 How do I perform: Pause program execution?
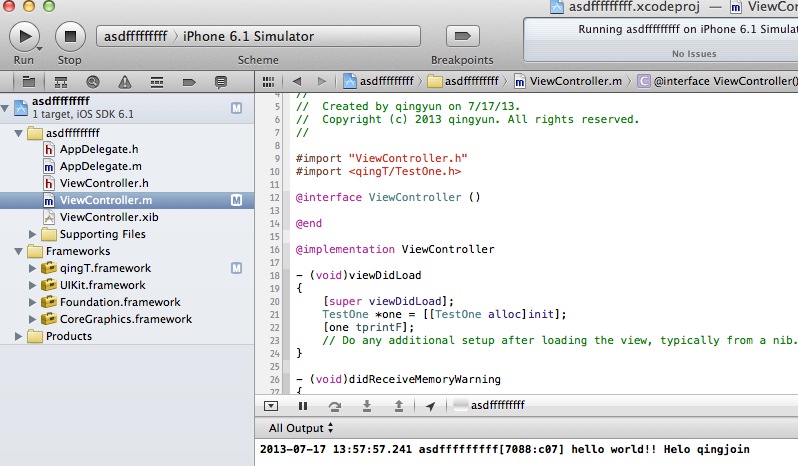click(303, 406)
